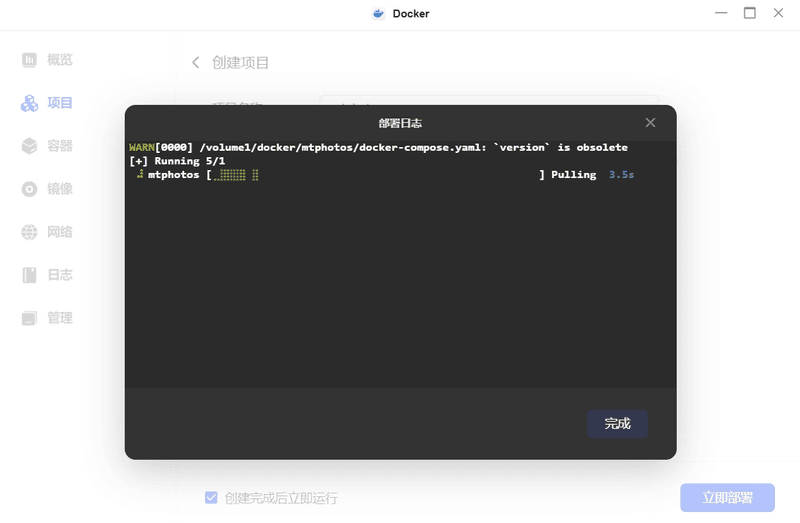Viewport: 800px width, 523px height.
Task: Close the Docker window
Action: (x=778, y=13)
